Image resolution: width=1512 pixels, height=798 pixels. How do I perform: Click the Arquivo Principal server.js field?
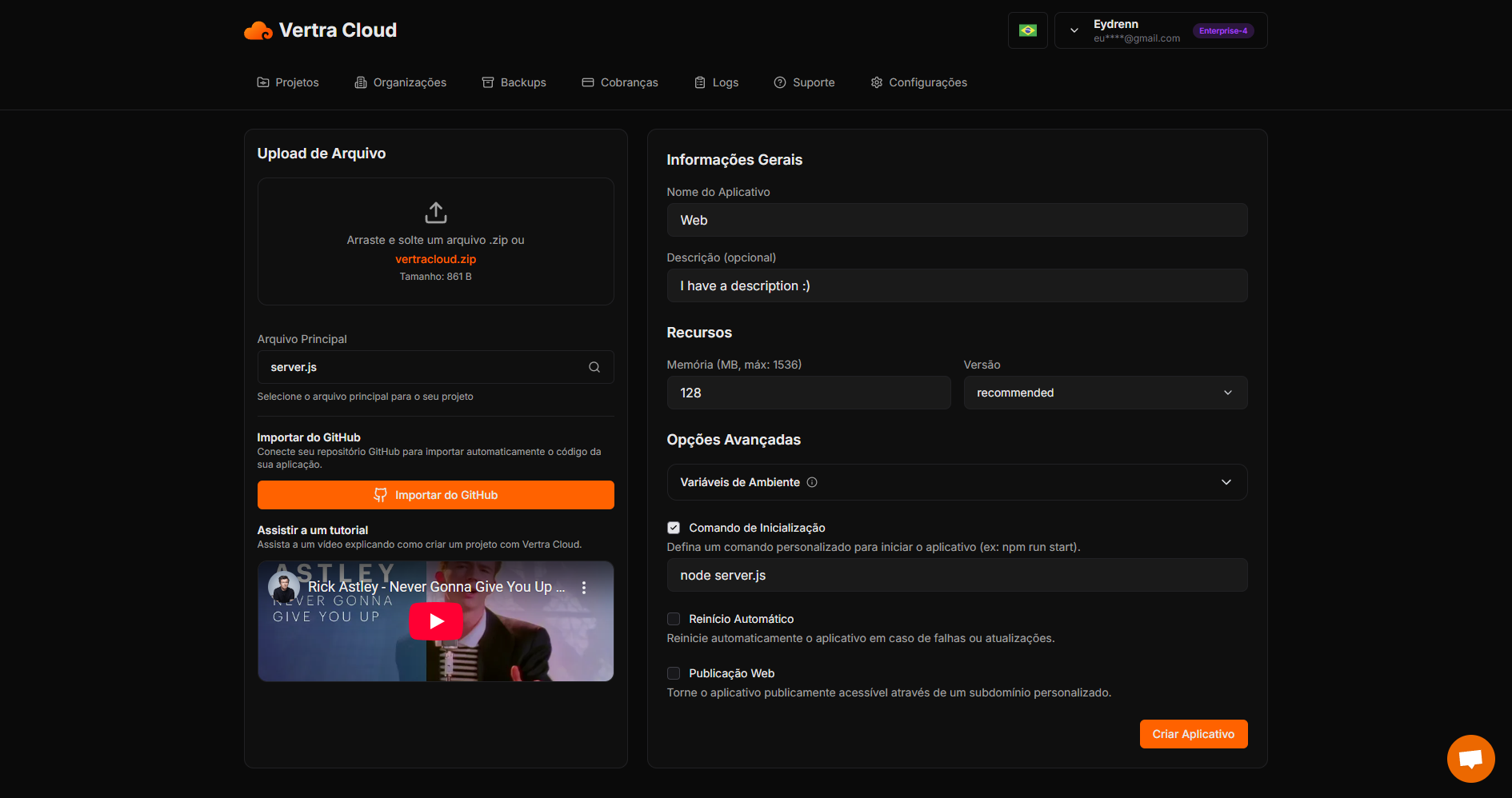[x=436, y=367]
